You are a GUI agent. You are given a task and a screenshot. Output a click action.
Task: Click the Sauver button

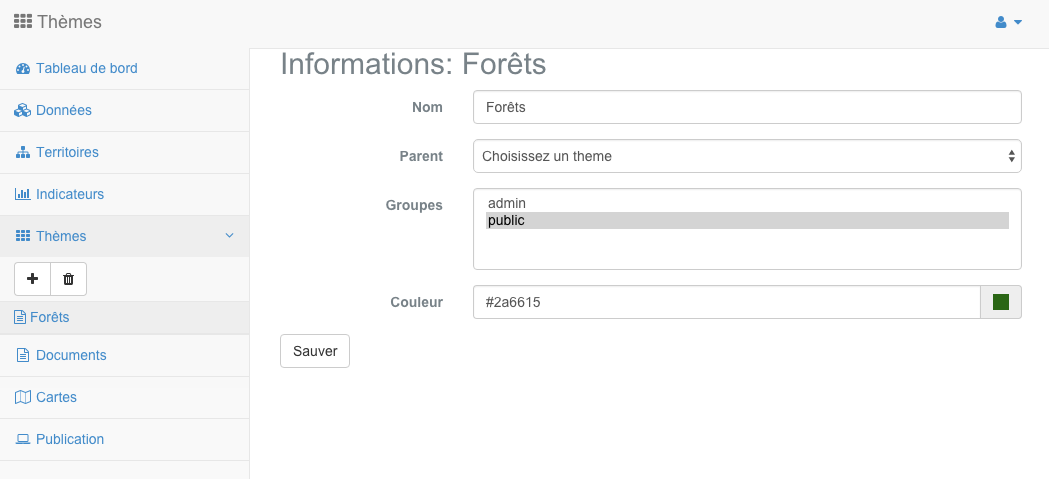314,351
